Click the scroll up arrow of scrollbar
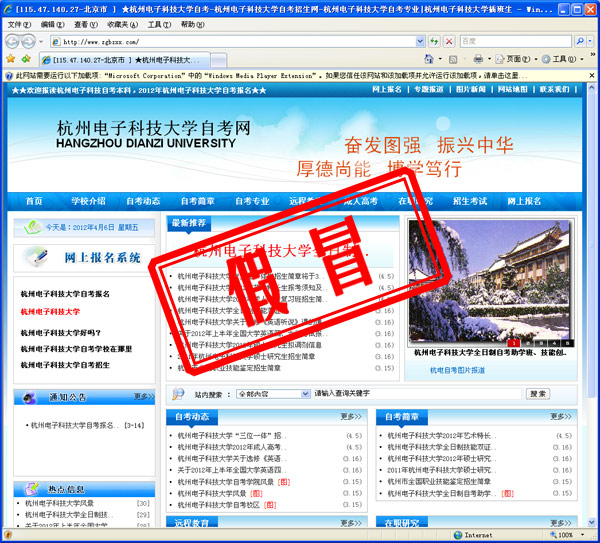The image size is (600, 543). [592, 88]
